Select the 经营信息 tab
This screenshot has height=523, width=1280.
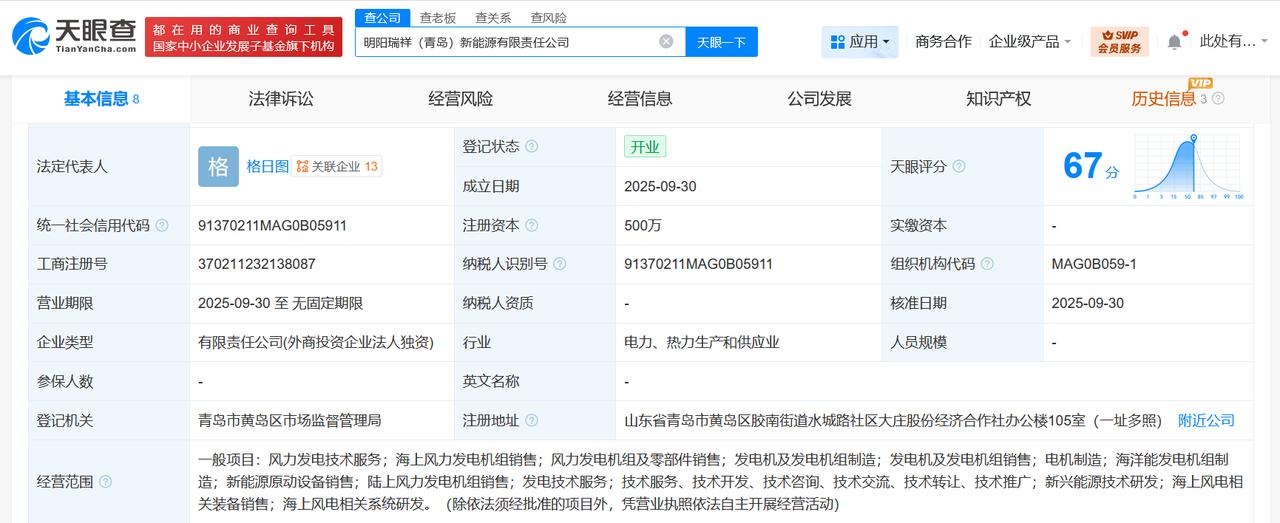640,99
